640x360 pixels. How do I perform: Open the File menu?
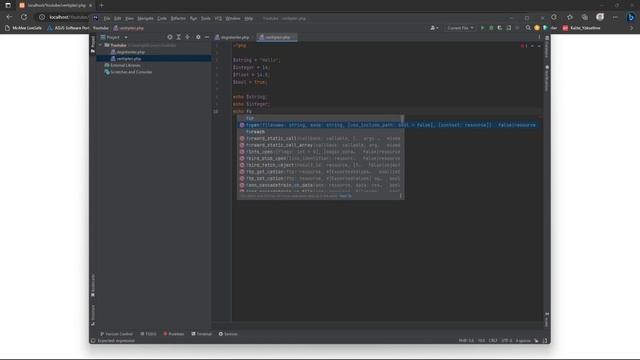point(107,18)
